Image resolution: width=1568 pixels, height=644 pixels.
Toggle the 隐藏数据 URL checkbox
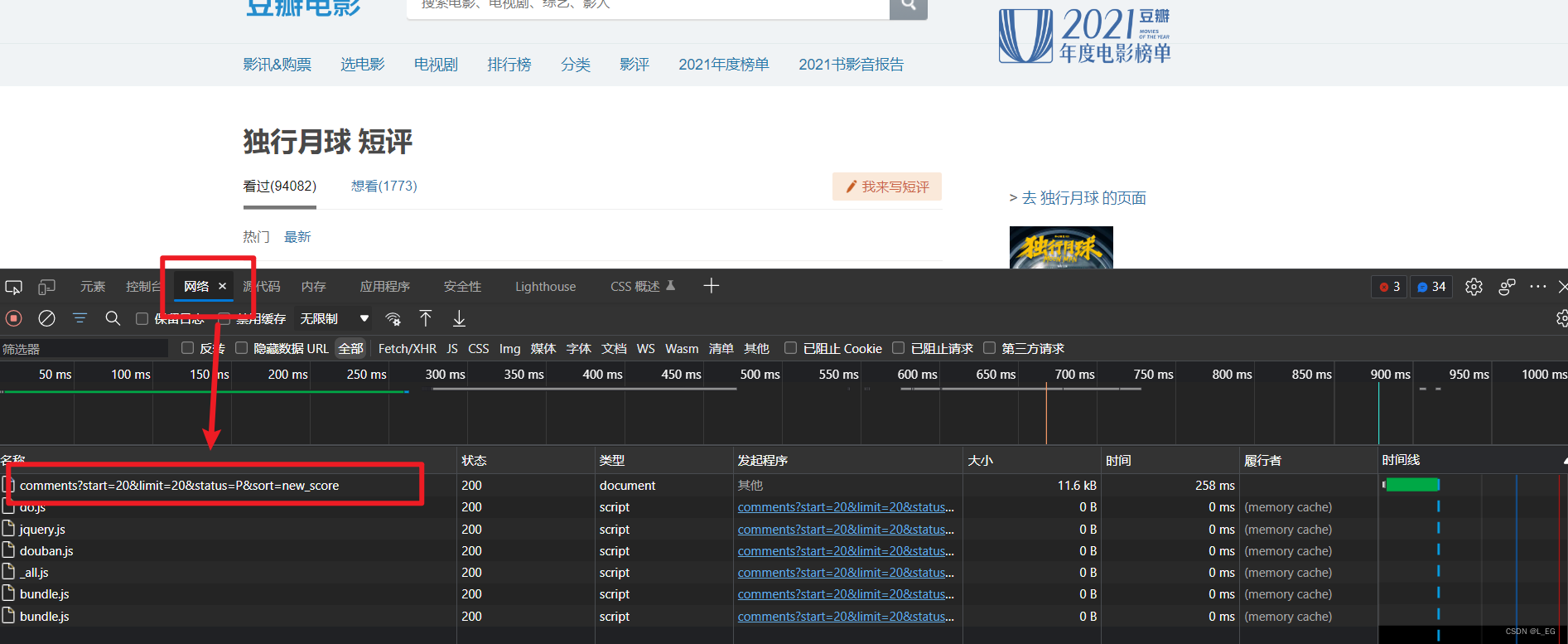coord(241,348)
